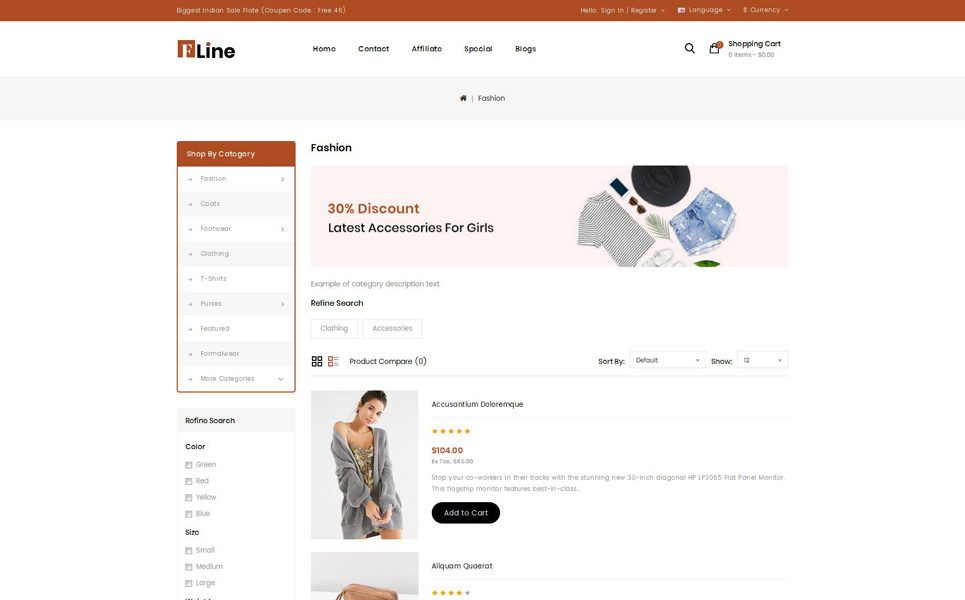The image size is (965, 600).
Task: Add Accusantium Doloremque to cart
Action: (x=466, y=513)
